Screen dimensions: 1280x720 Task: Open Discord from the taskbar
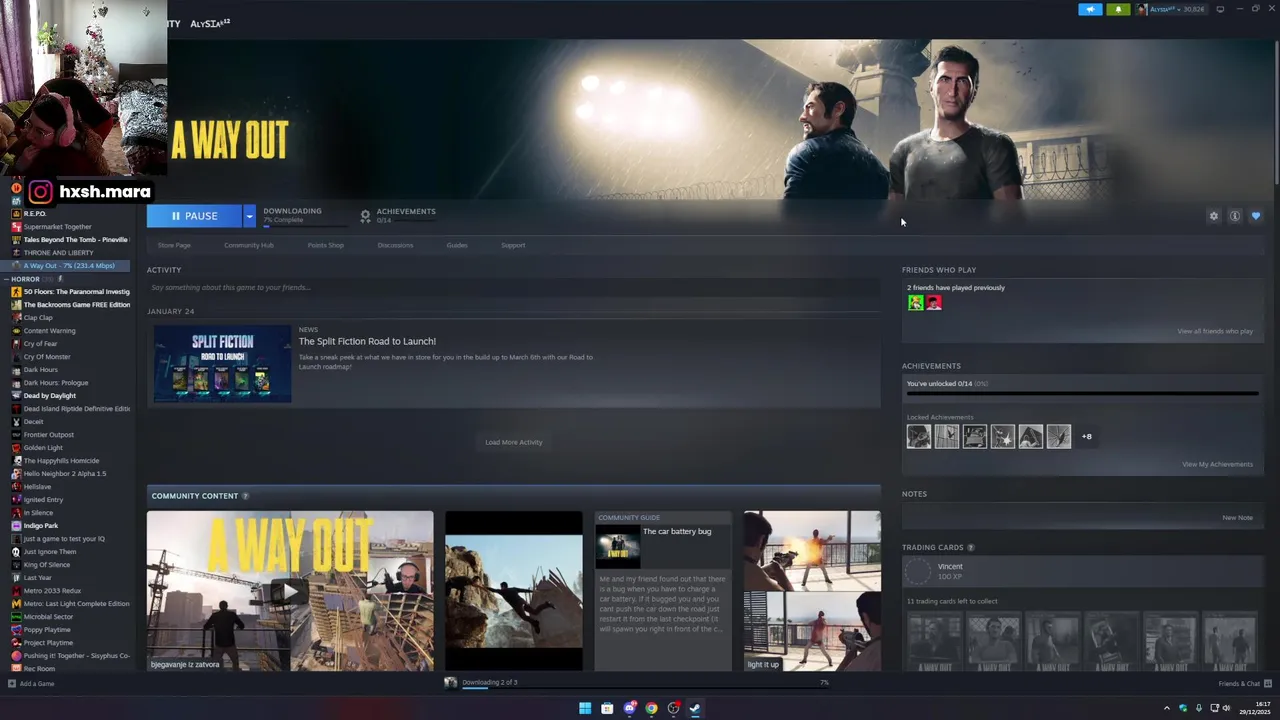click(x=629, y=708)
